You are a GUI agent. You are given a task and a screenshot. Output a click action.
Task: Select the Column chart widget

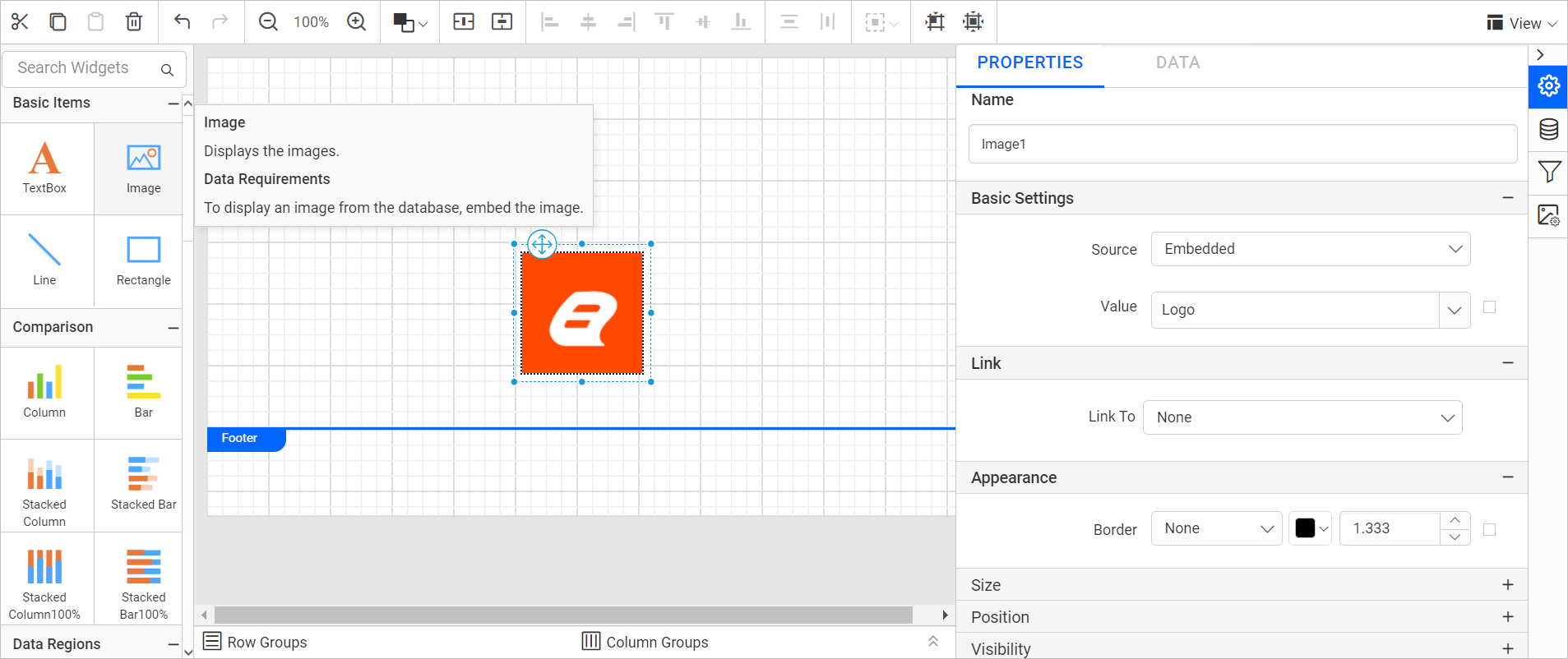click(45, 393)
